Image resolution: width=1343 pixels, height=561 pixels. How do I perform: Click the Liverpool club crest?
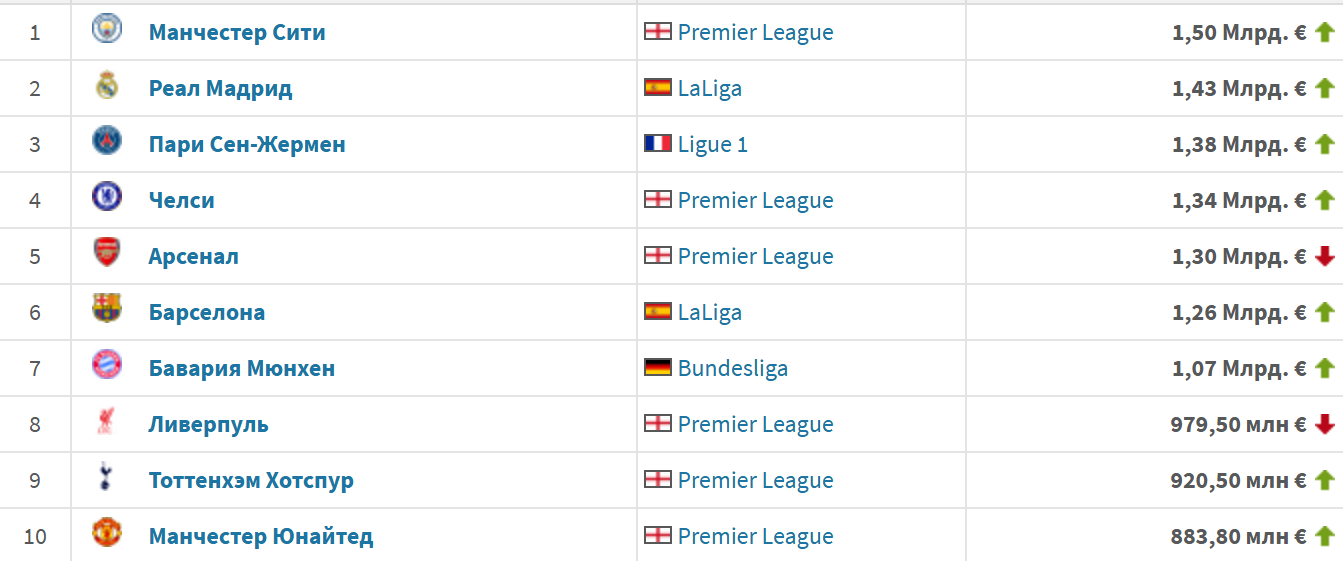[x=107, y=422]
